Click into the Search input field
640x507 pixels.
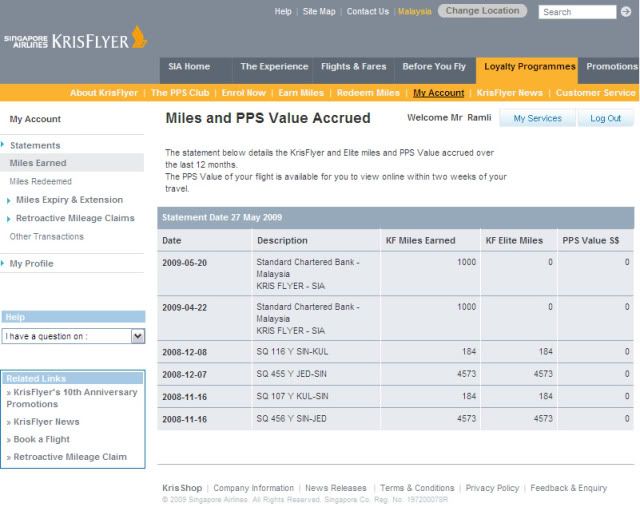577,12
